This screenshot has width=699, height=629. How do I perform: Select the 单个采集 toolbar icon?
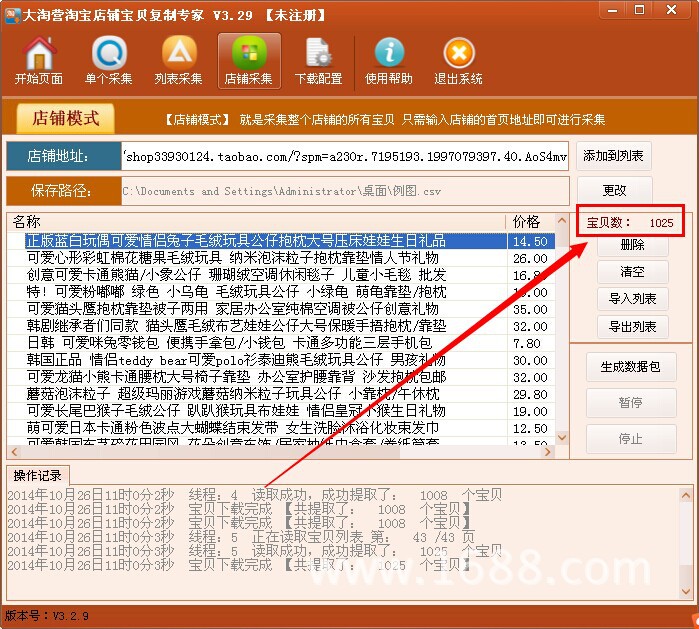(x=109, y=61)
